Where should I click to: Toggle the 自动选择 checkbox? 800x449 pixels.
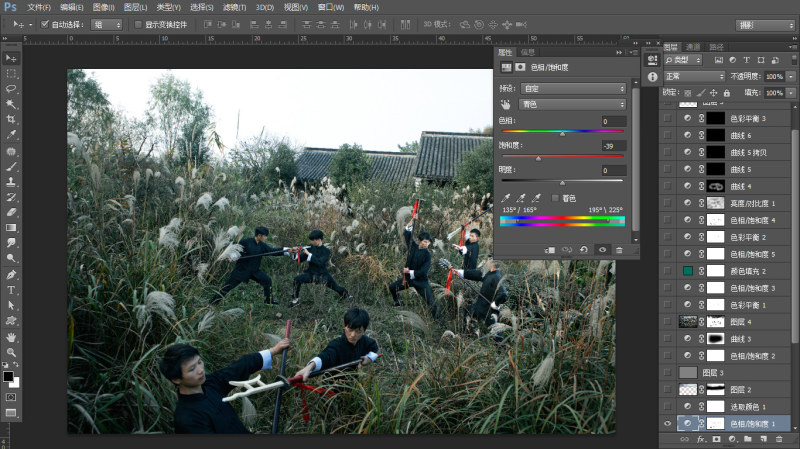[44, 24]
